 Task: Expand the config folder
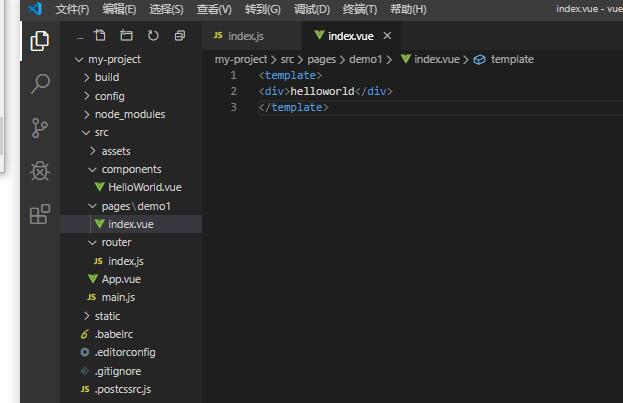tap(86, 96)
